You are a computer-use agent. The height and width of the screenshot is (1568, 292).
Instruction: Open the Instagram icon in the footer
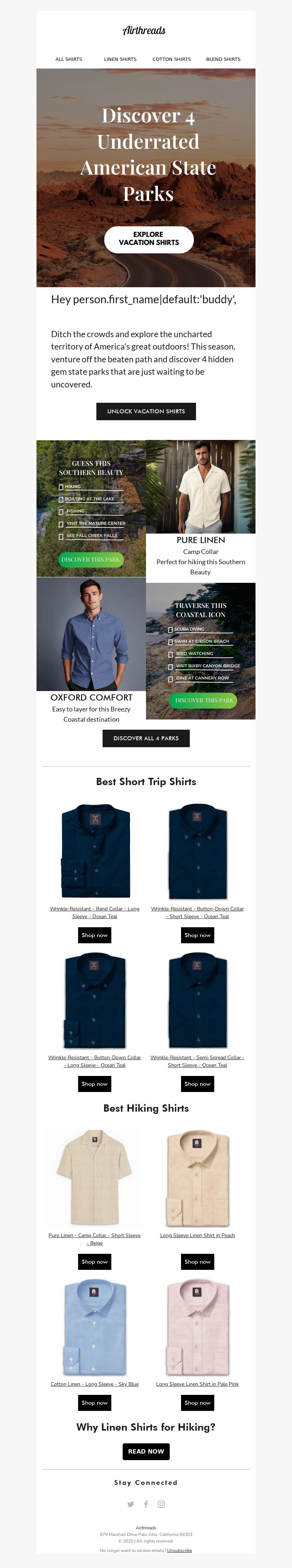coord(162,1504)
